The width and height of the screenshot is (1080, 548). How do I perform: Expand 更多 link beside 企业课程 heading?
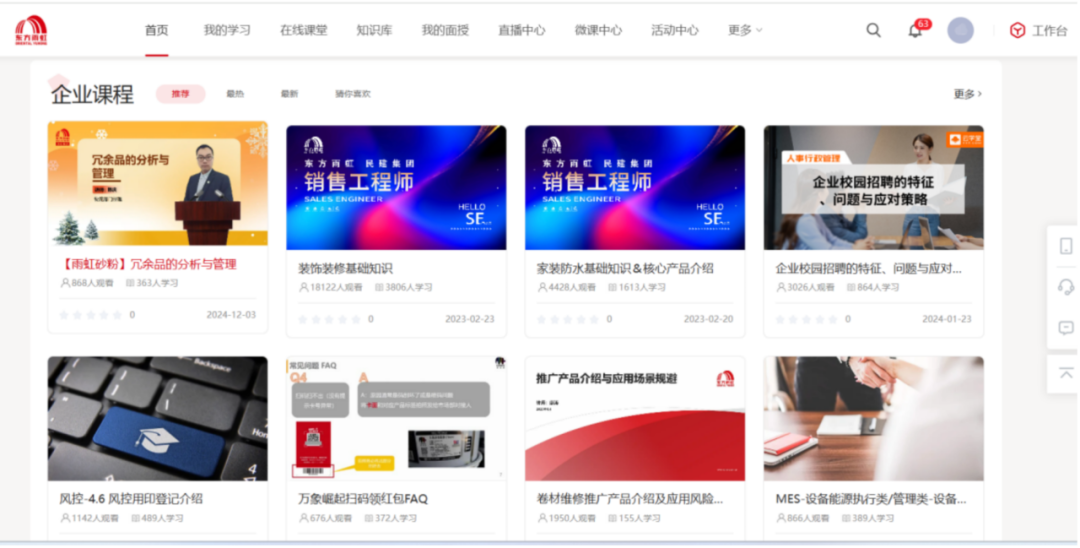967,94
